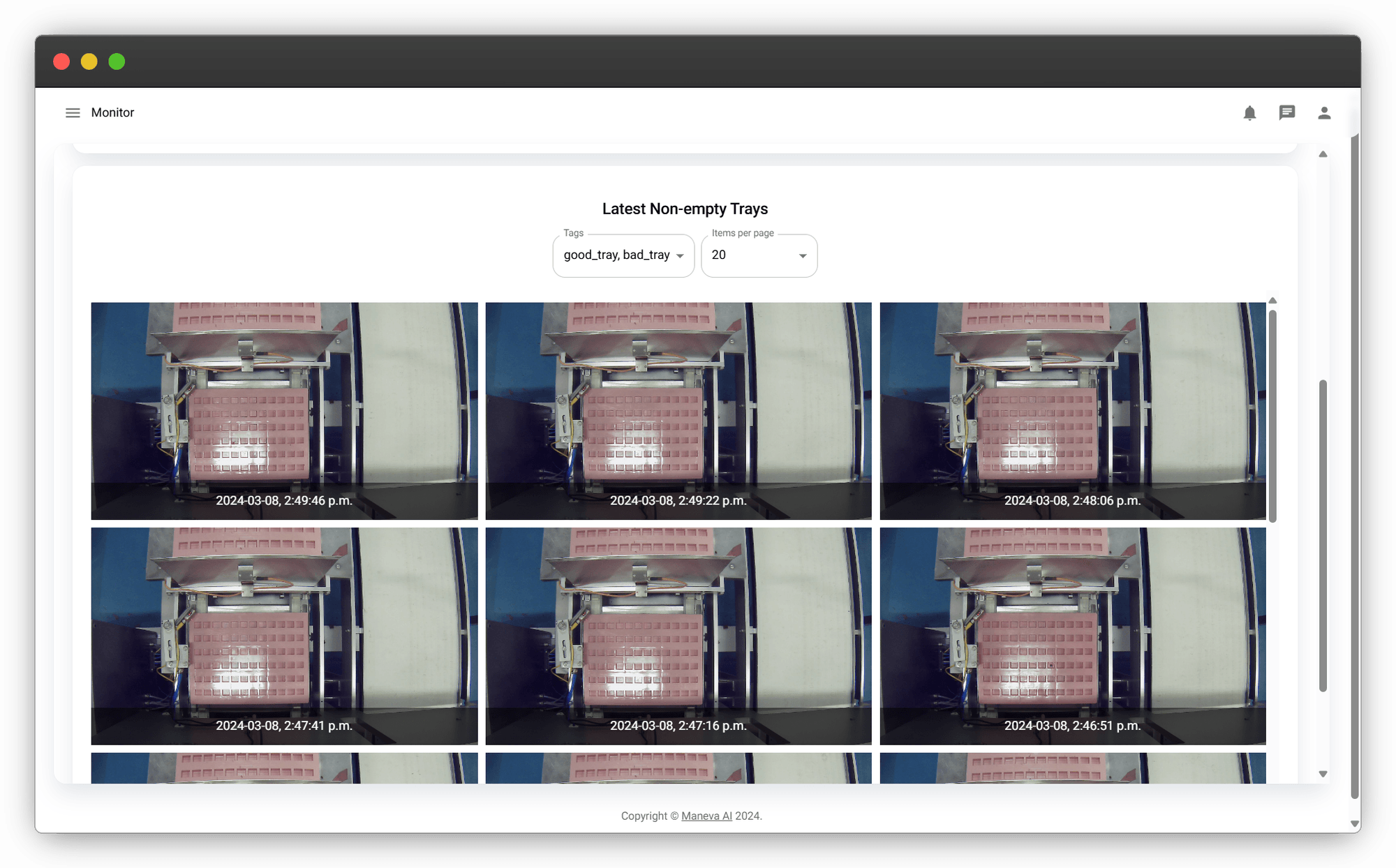Open the chat messages icon
The width and height of the screenshot is (1396, 868).
[1286, 113]
